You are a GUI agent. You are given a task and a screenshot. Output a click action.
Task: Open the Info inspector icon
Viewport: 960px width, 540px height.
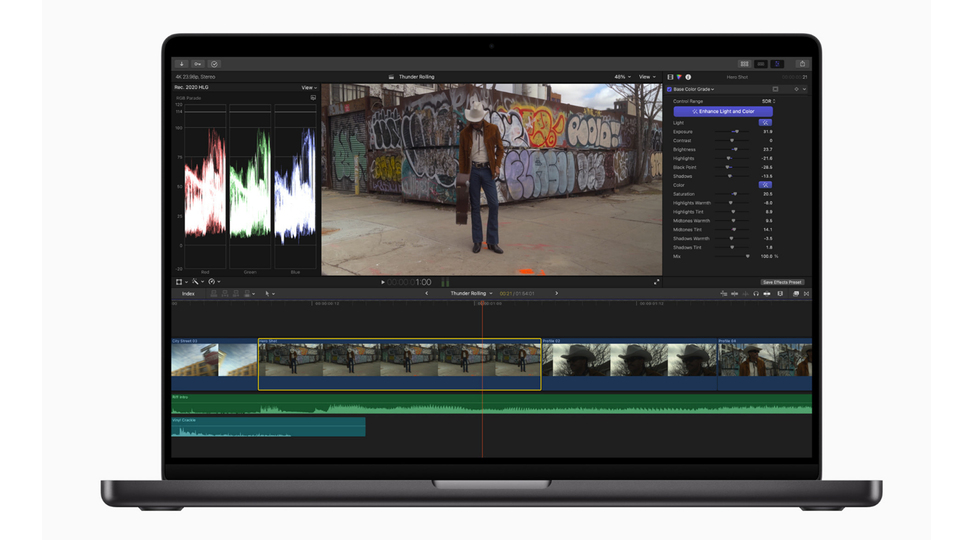coord(688,77)
